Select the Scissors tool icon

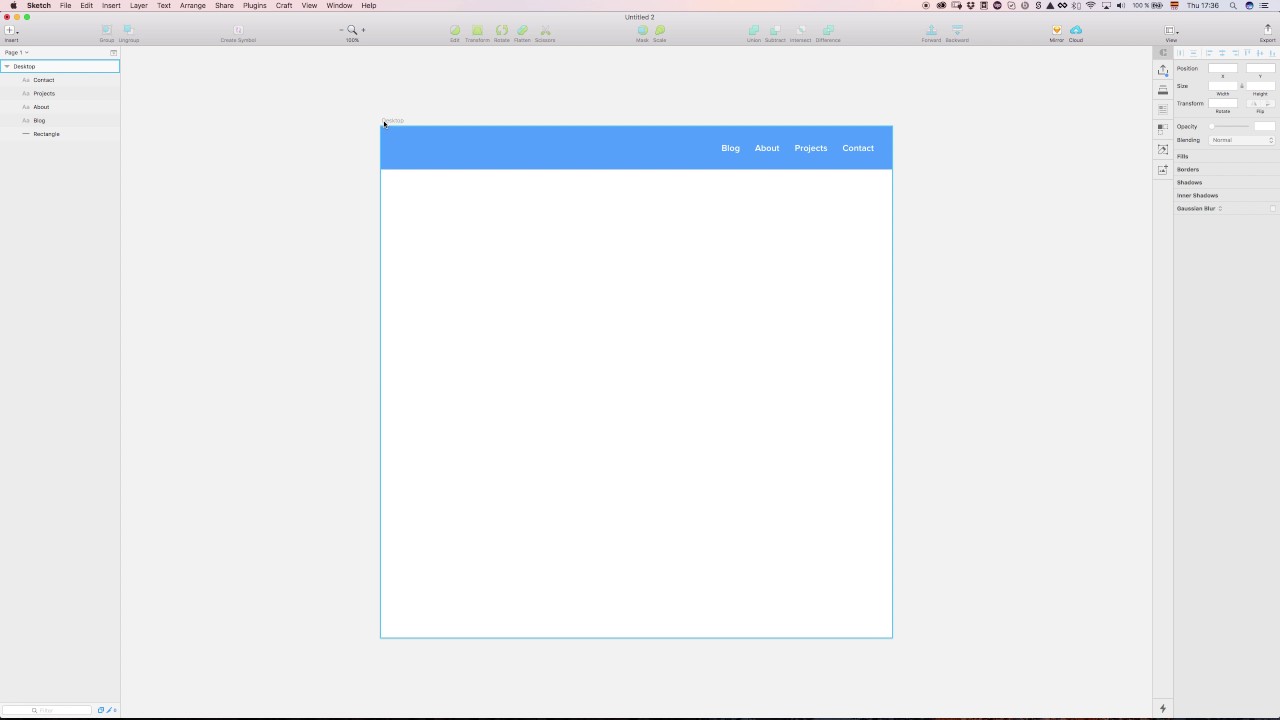pyautogui.click(x=545, y=30)
